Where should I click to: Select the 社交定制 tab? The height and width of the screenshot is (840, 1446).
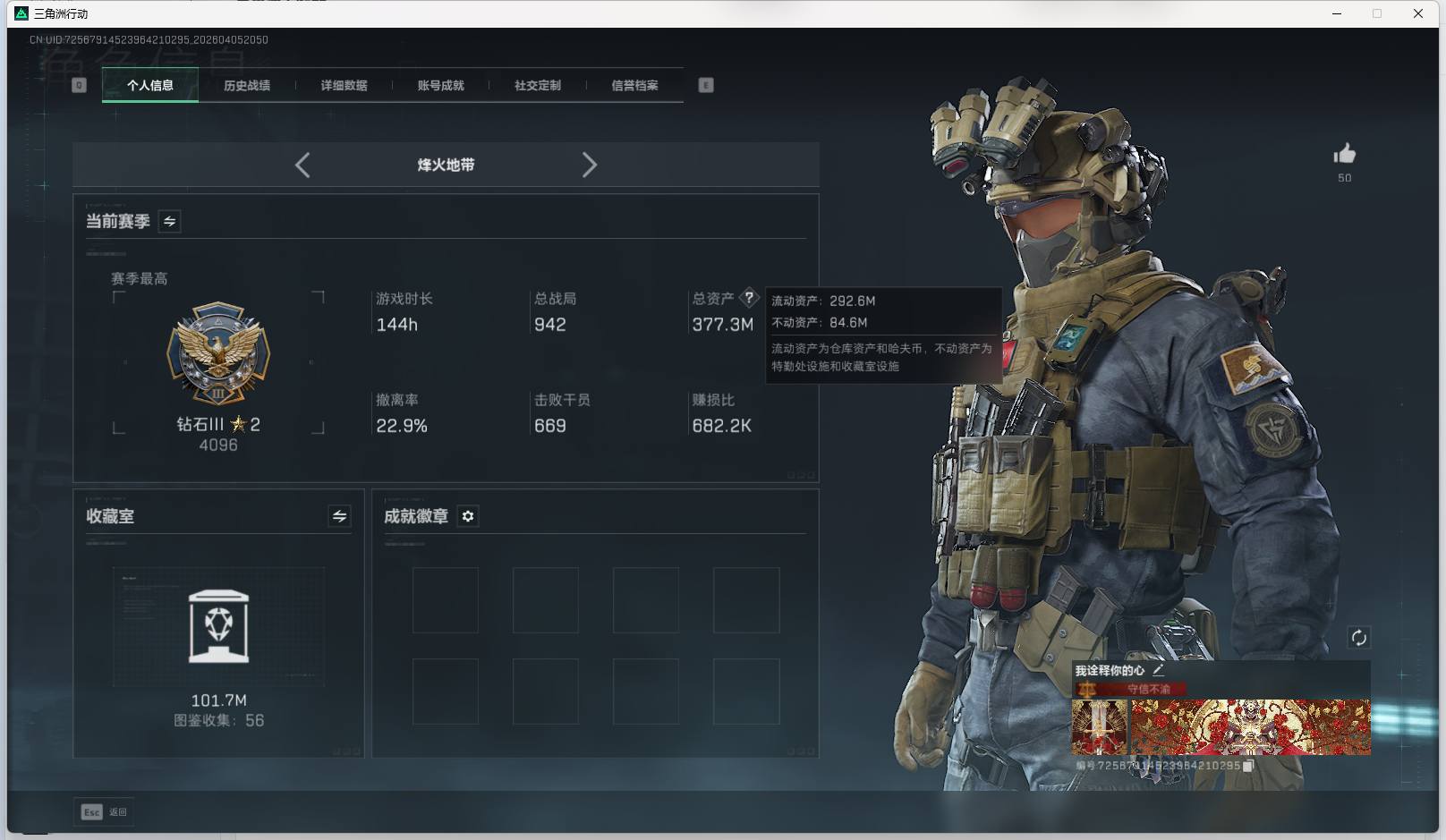(x=538, y=85)
